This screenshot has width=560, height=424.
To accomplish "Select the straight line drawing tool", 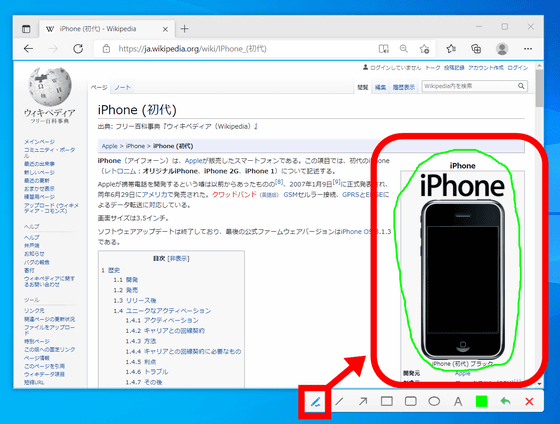I will pos(339,401).
